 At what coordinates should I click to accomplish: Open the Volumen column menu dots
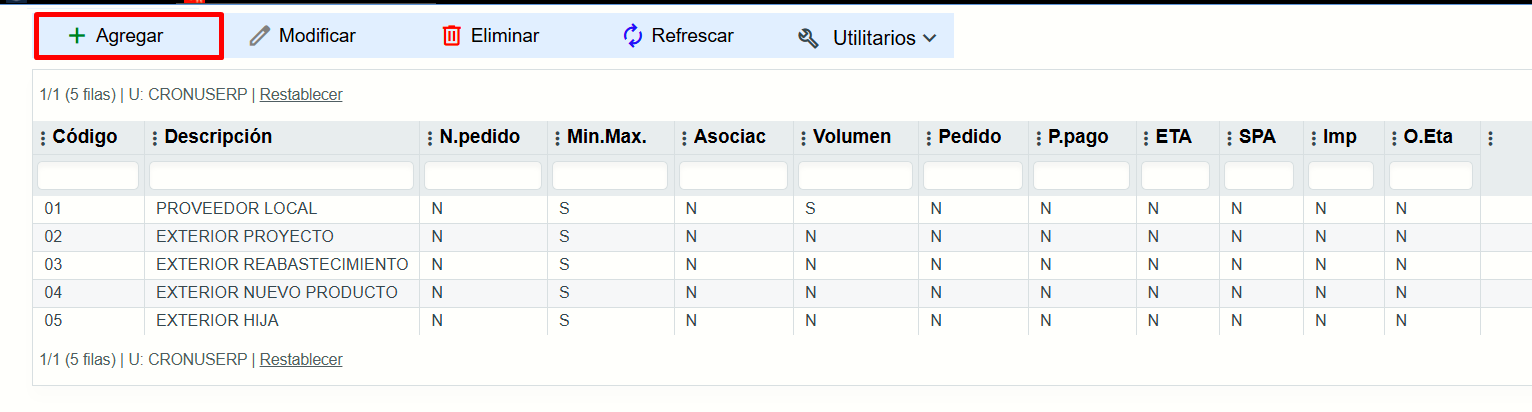[x=804, y=138]
